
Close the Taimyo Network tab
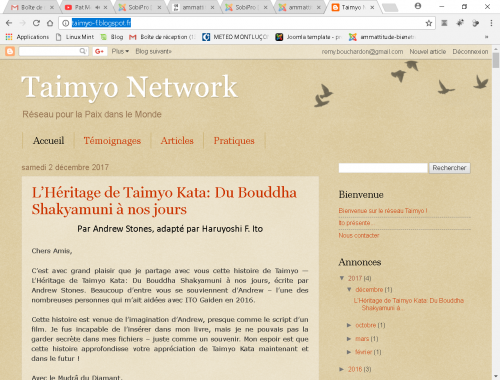pyautogui.click(x=372, y=7)
